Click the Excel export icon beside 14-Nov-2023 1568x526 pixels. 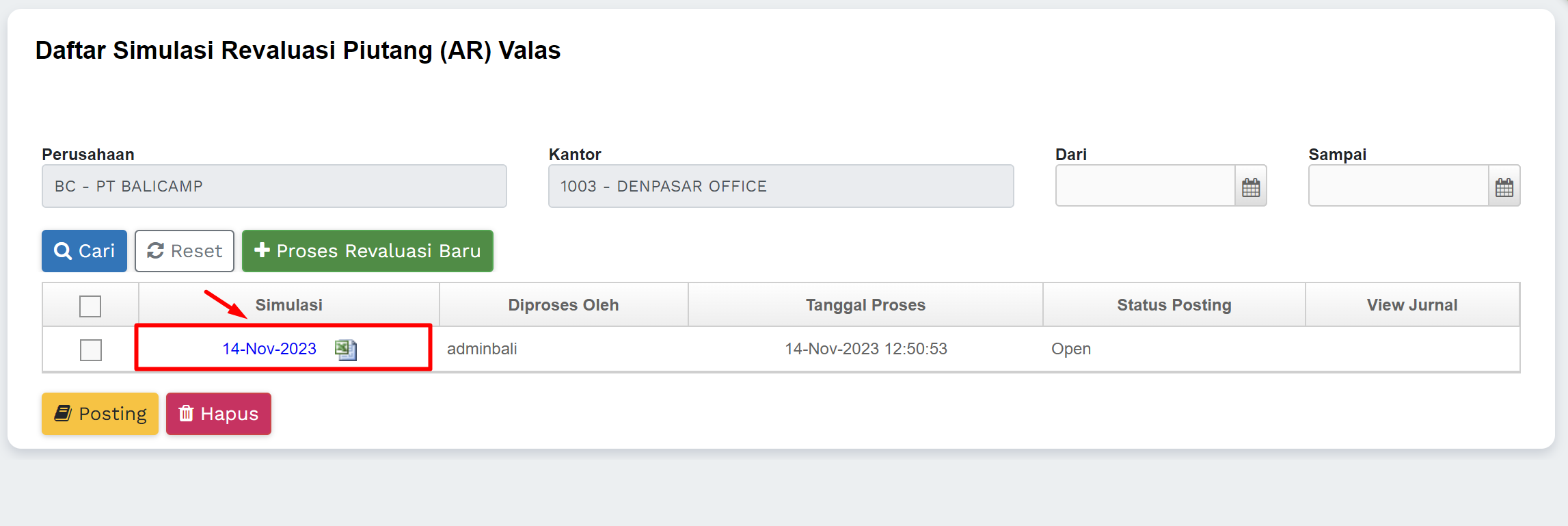[346, 350]
